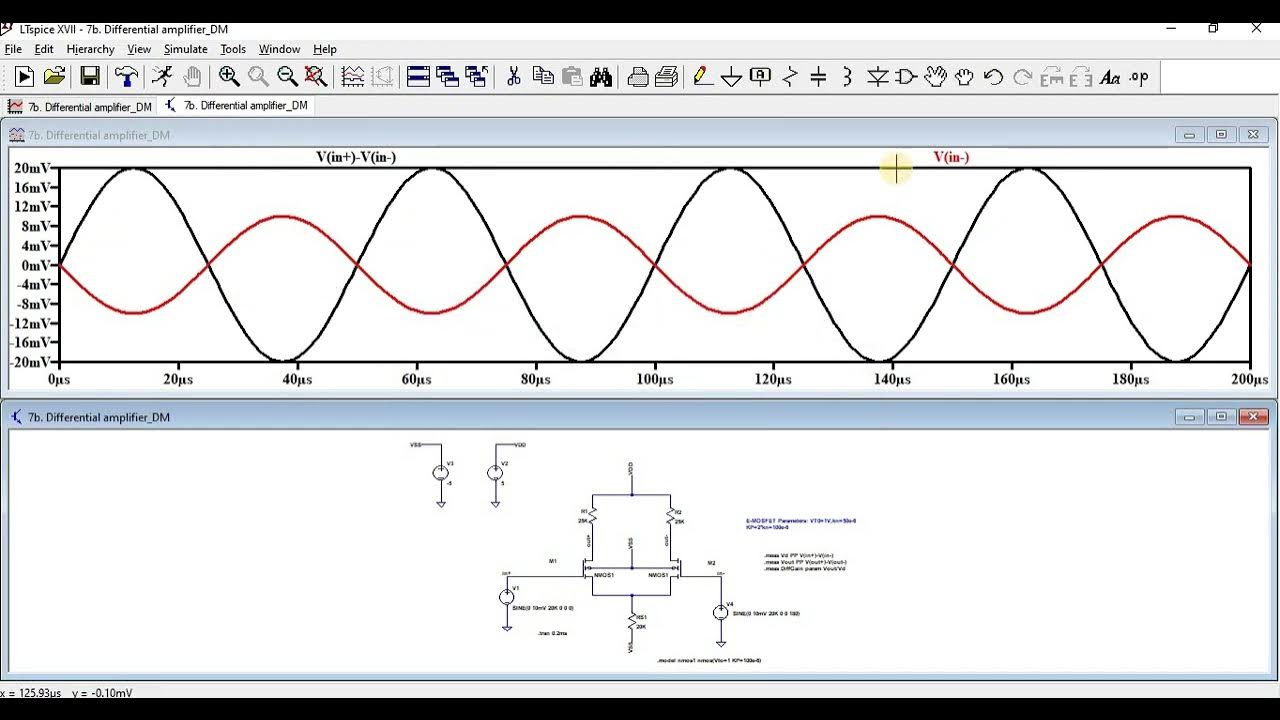Screen dimensions: 1280x720
Task: Maximize the waveform plot pane
Action: point(1221,134)
